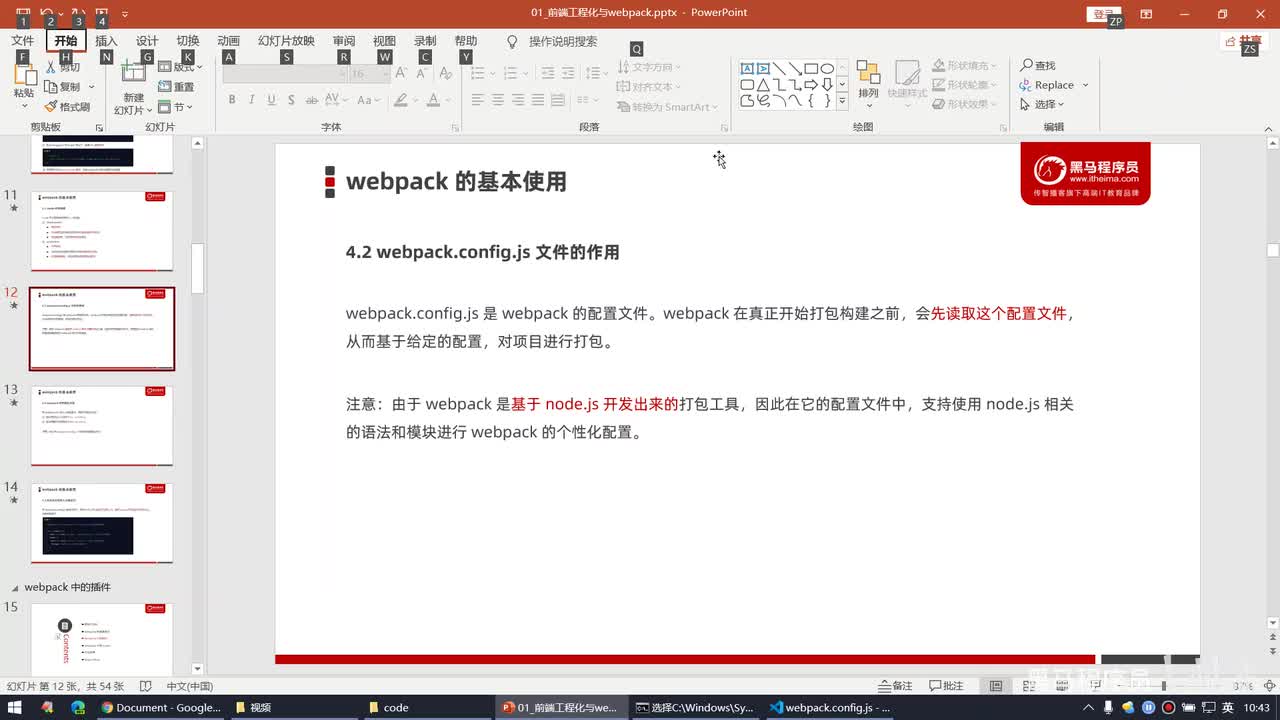Open the Design (设计) tab
The image size is (1280, 720).
[147, 41]
